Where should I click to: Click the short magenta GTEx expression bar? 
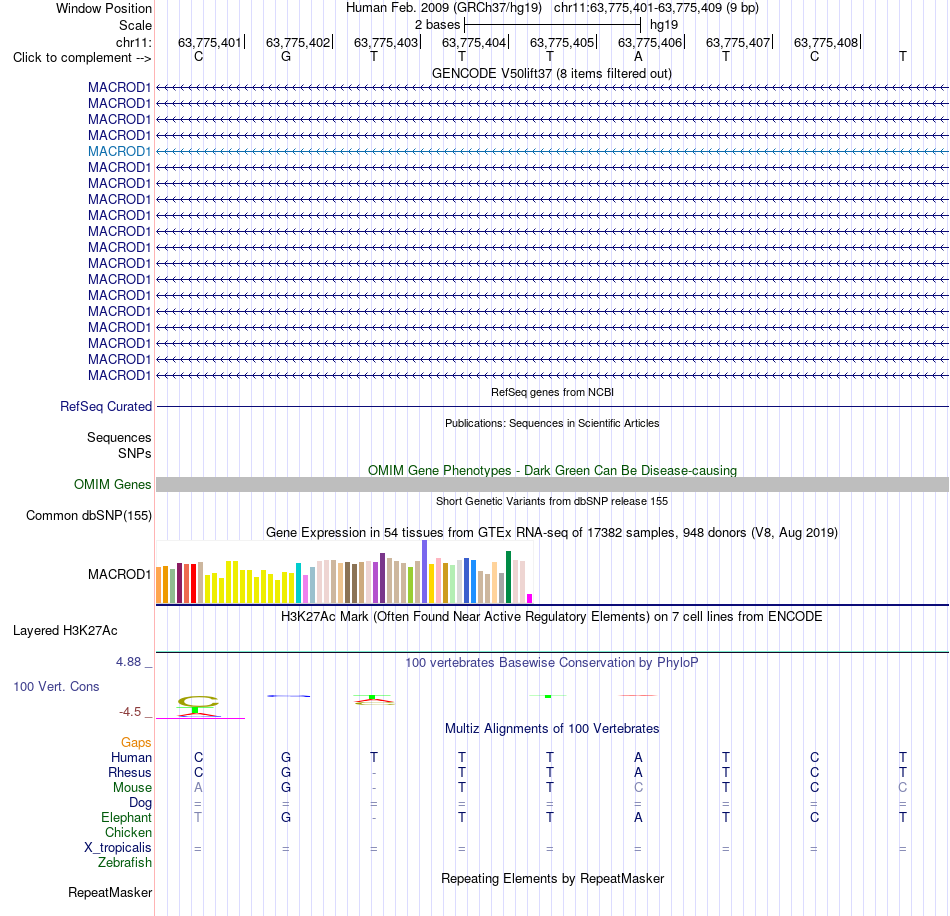click(530, 599)
